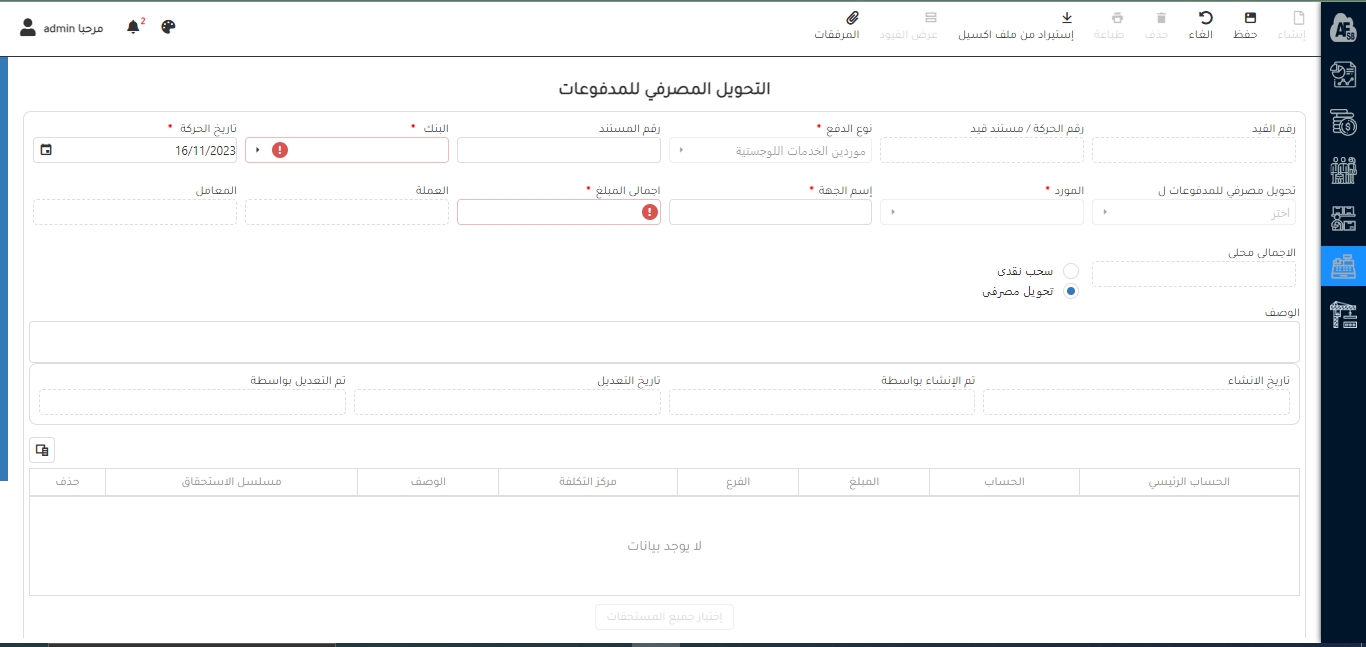
Task: Click the Description (الوصف) text field
Action: [x=664, y=342]
